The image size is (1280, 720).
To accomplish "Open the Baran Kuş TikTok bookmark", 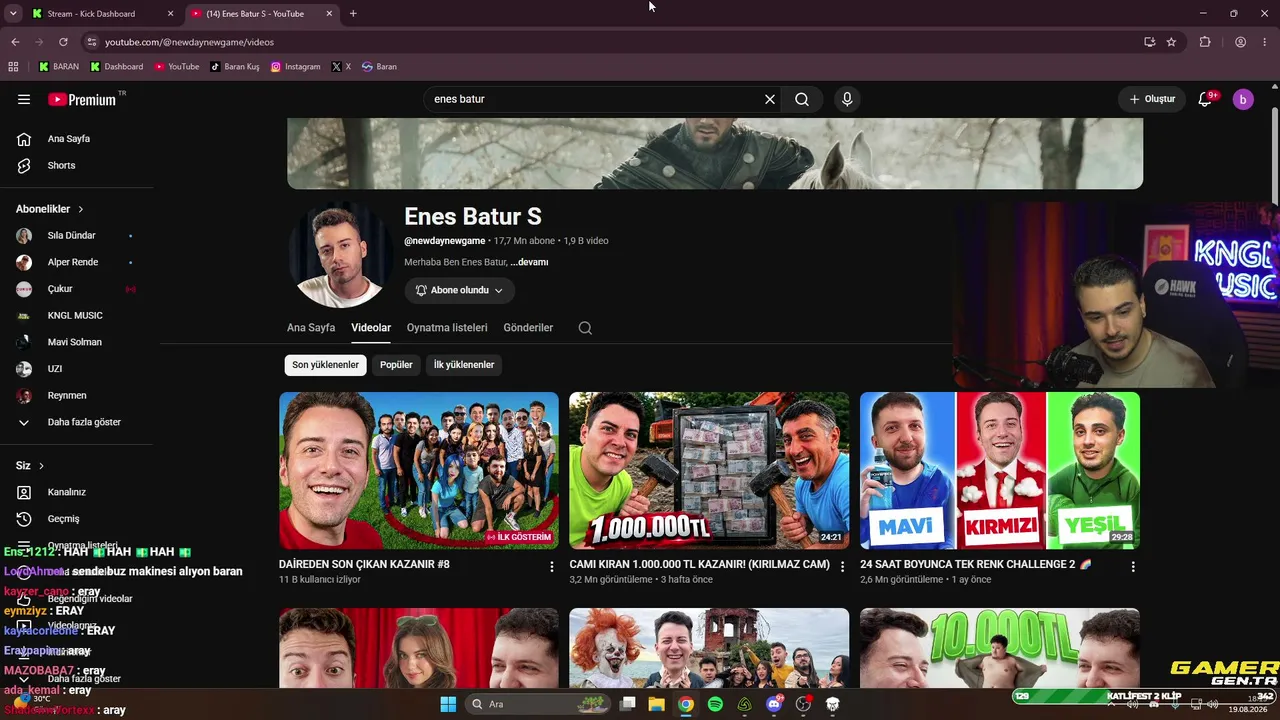I will (x=235, y=67).
